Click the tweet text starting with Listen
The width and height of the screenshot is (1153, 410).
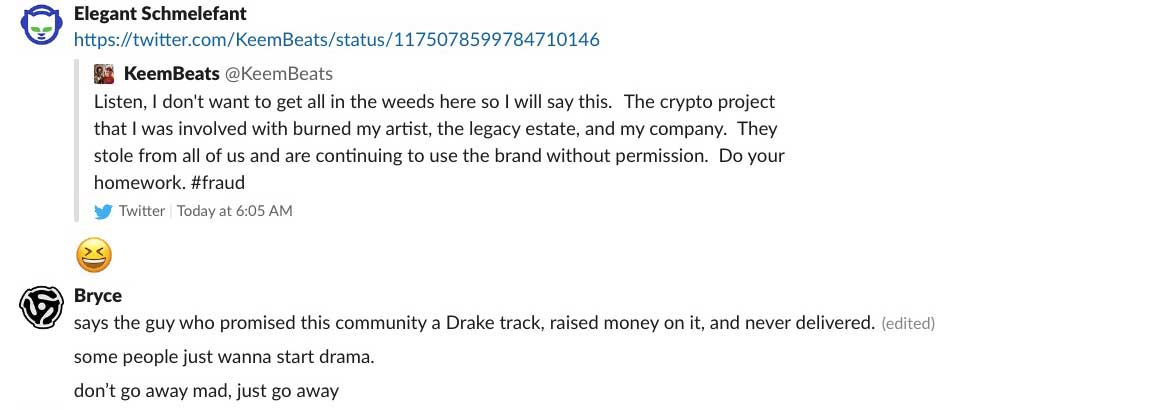(x=440, y=142)
